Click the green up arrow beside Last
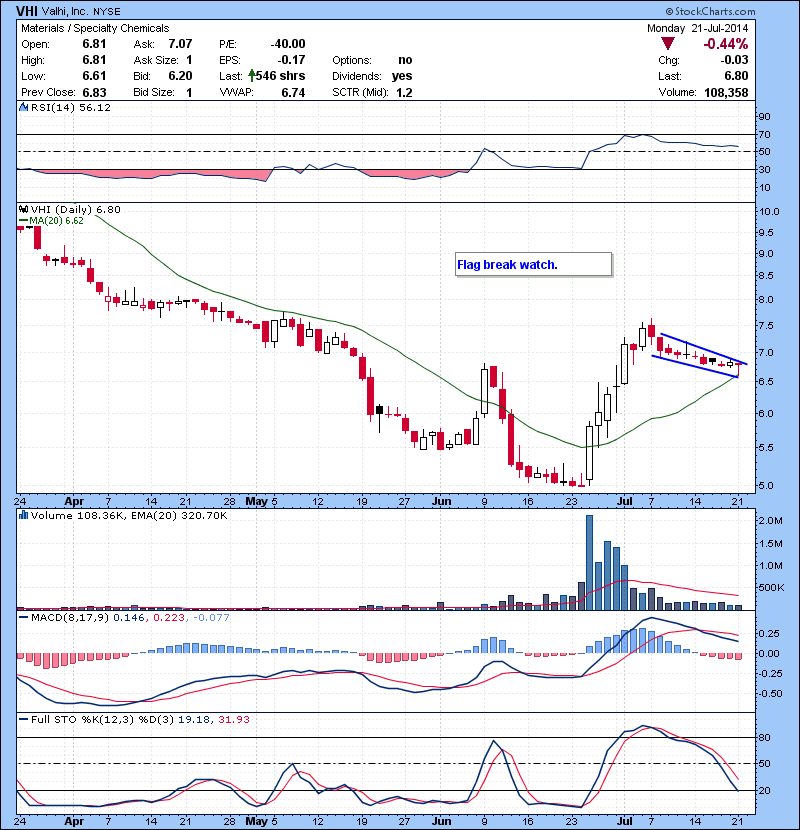 coord(251,76)
